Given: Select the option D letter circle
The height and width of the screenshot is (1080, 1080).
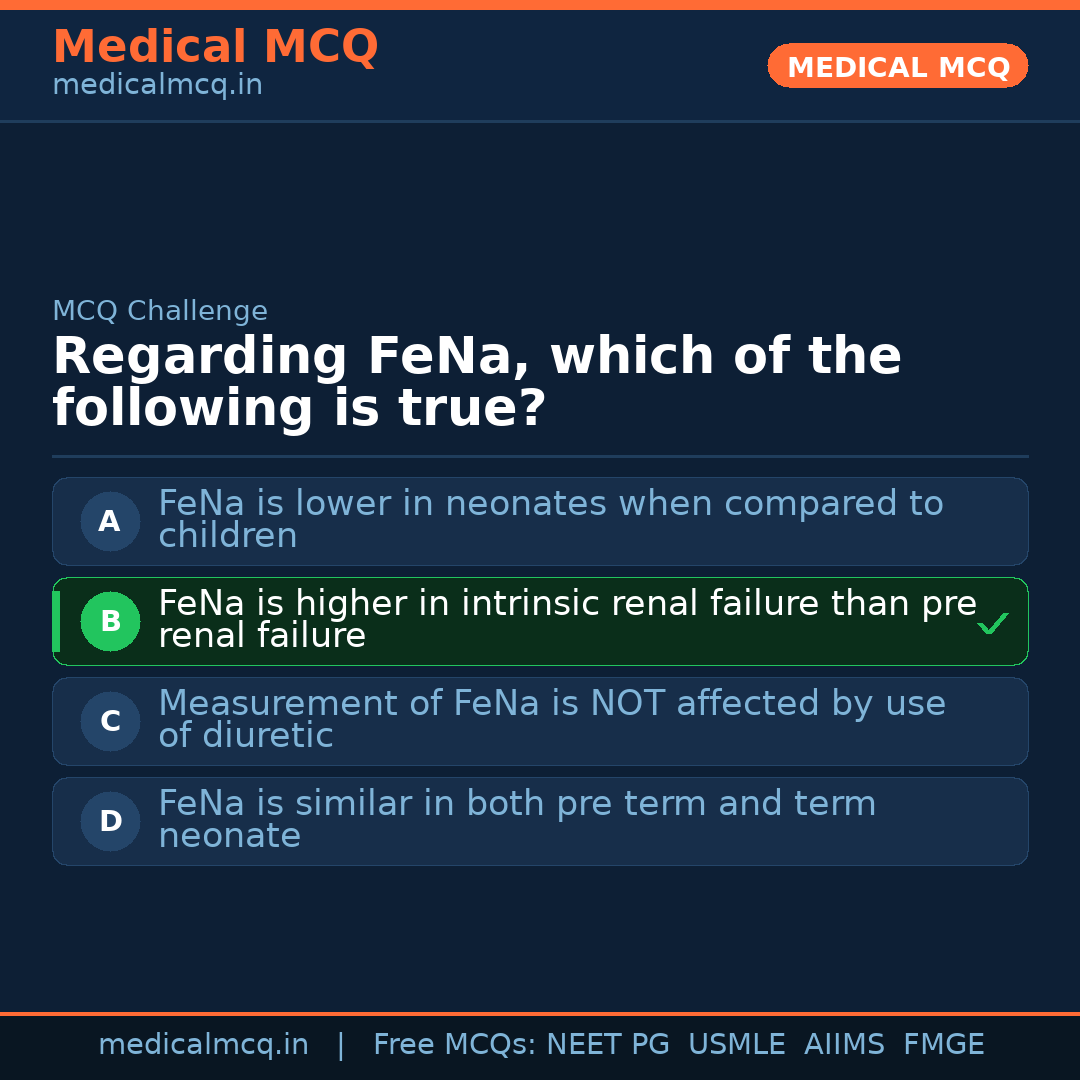Looking at the screenshot, I should coord(110,821).
